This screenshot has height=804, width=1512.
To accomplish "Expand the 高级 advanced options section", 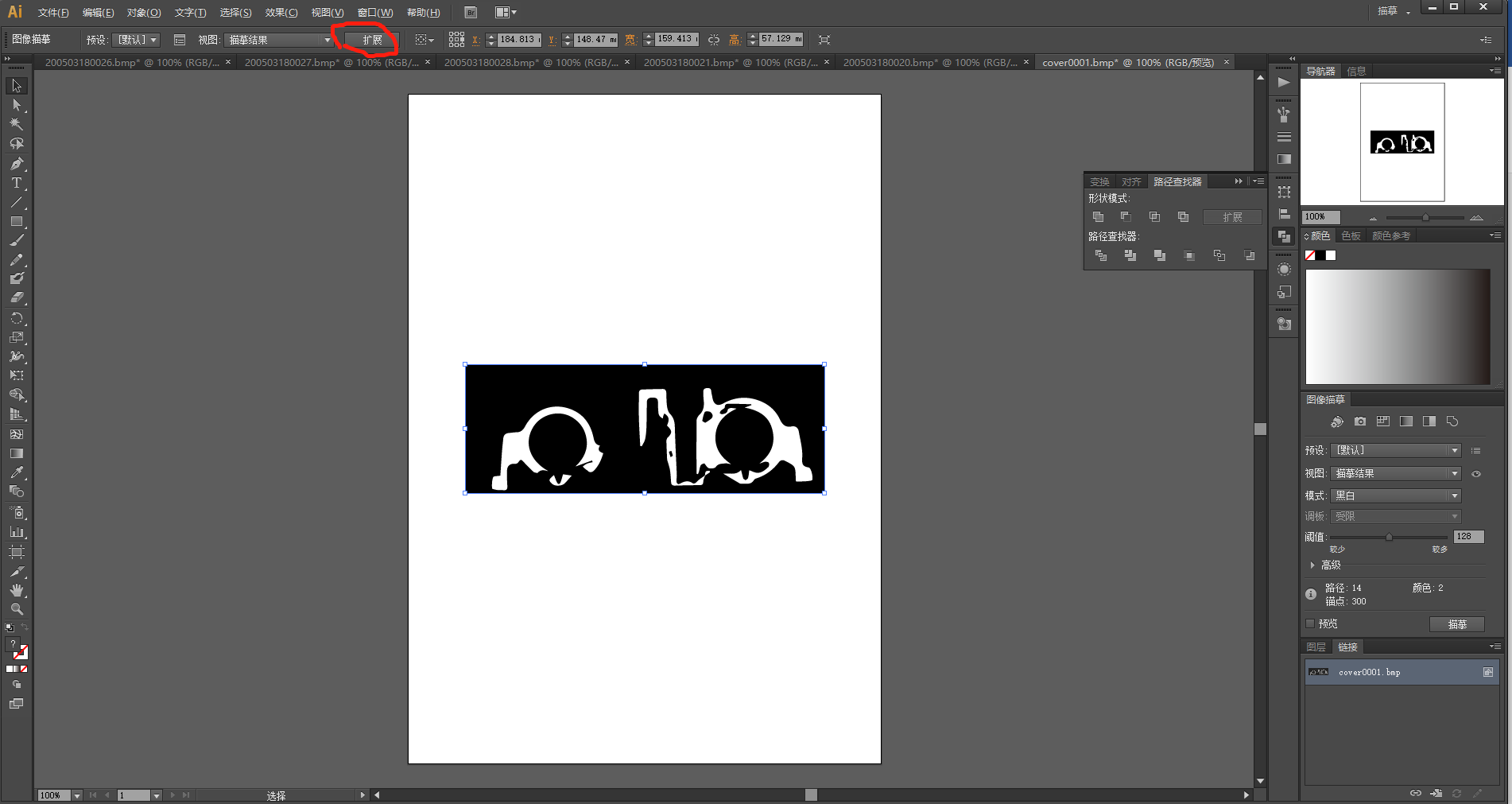I will 1312,565.
